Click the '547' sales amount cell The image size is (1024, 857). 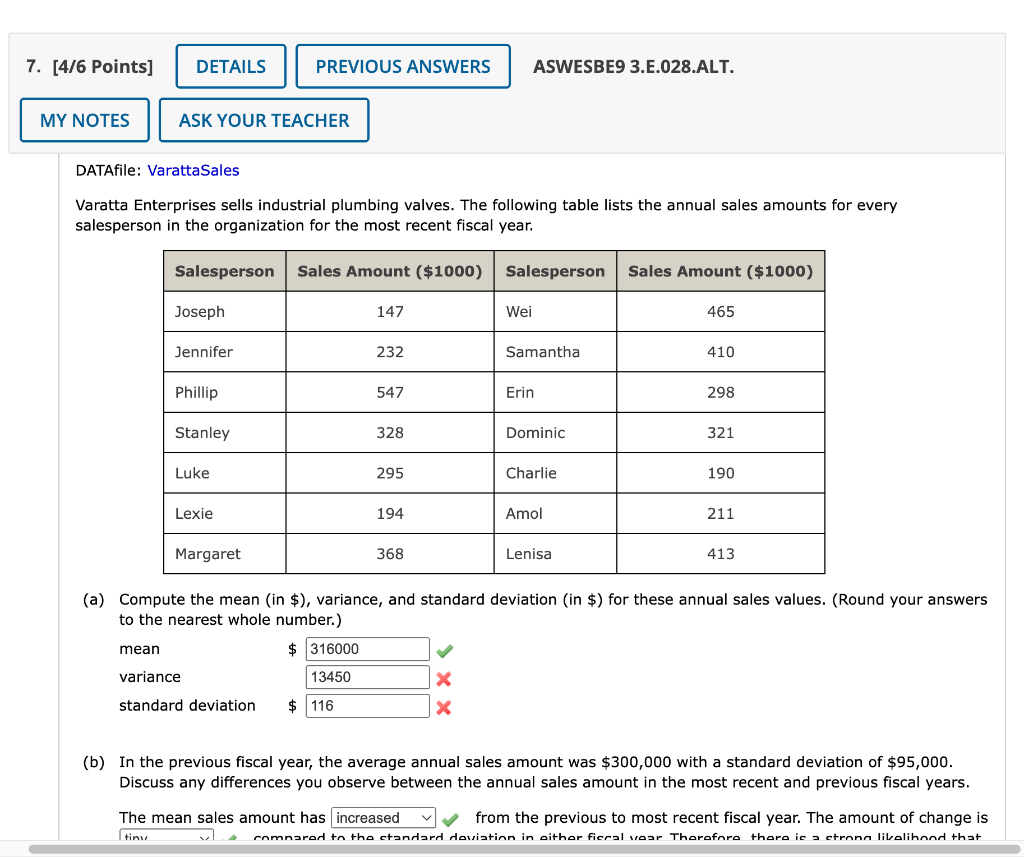[390, 393]
